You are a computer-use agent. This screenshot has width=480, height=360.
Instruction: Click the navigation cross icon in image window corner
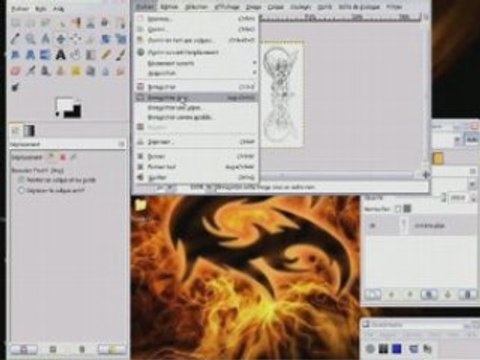(426, 175)
